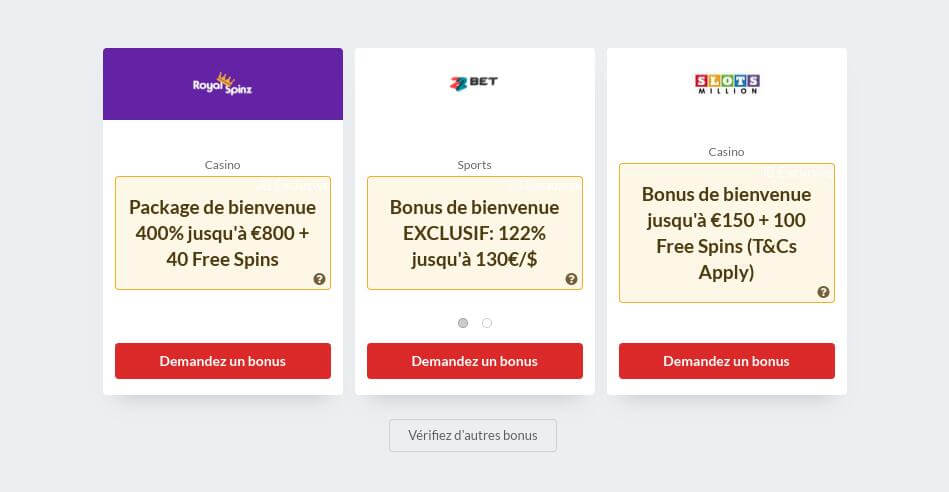Click Demandez un bonus under Slots Million

[x=726, y=361]
